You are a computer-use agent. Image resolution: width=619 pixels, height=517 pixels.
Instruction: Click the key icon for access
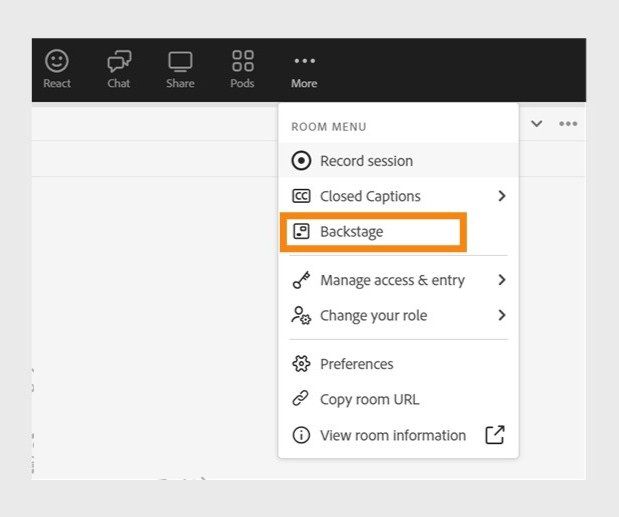[301, 280]
